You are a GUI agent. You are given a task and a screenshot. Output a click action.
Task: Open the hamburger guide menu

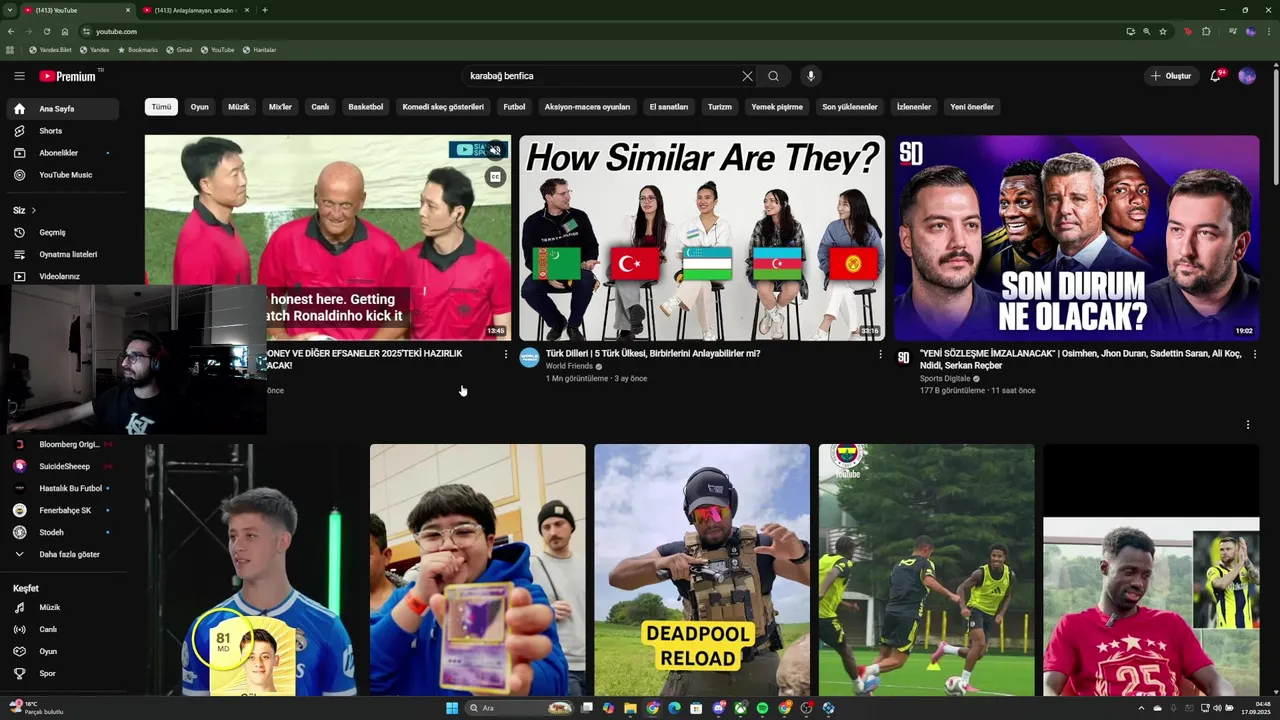pos(19,76)
